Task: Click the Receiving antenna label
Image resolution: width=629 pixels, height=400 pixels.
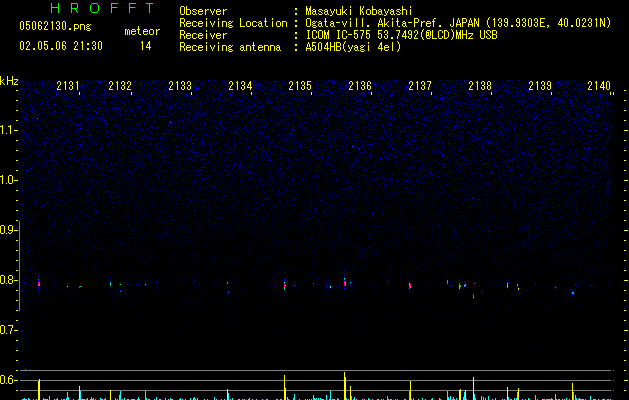Action: point(230,47)
